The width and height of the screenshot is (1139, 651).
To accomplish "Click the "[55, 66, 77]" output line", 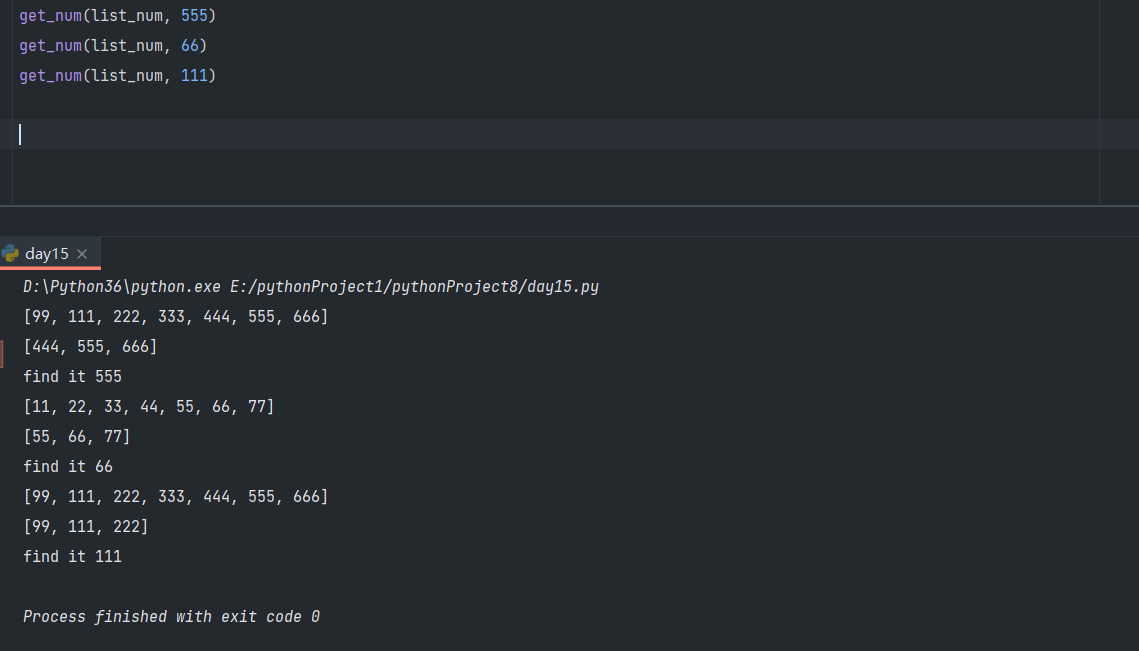I will click(77, 437).
